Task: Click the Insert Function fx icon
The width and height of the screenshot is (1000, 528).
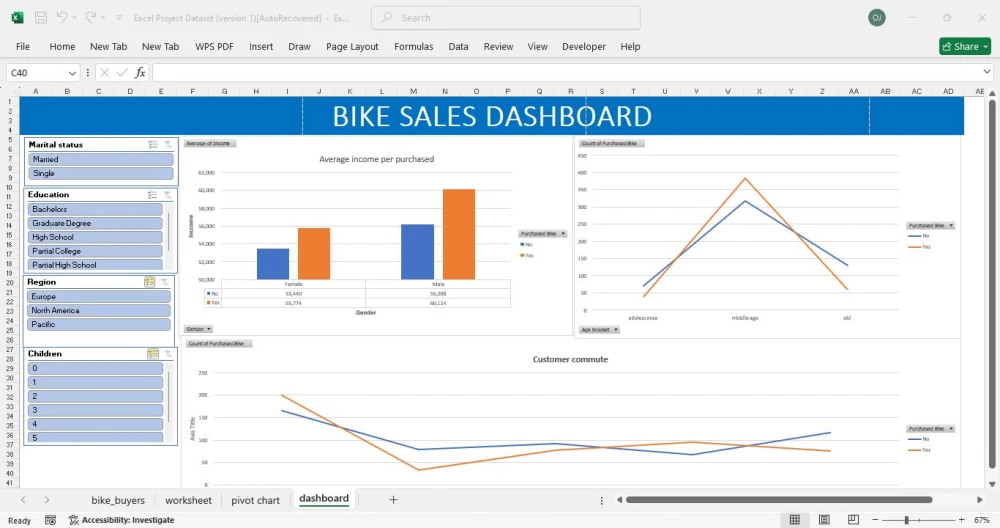Action: click(x=140, y=73)
